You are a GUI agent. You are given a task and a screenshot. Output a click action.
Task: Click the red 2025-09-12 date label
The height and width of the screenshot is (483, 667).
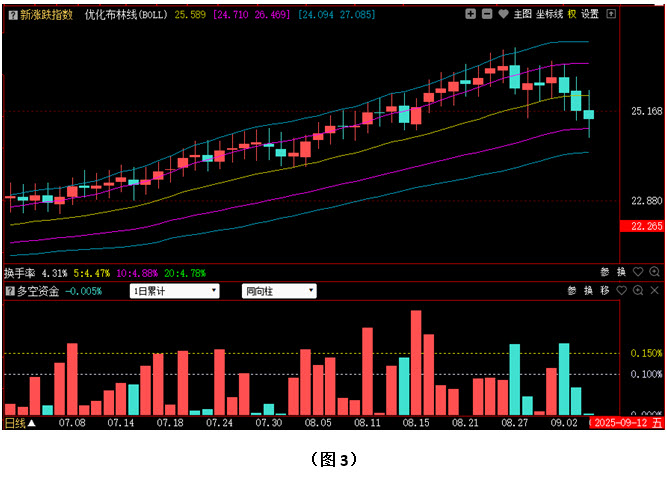tap(627, 423)
